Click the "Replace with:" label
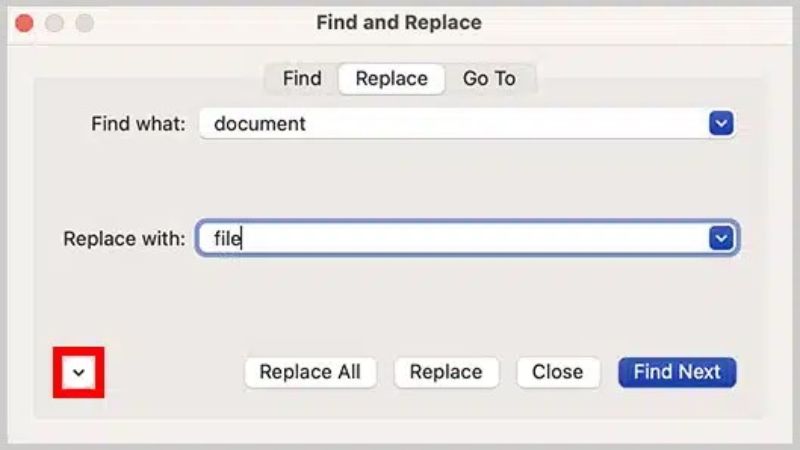The image size is (800, 450). pyautogui.click(x=124, y=239)
